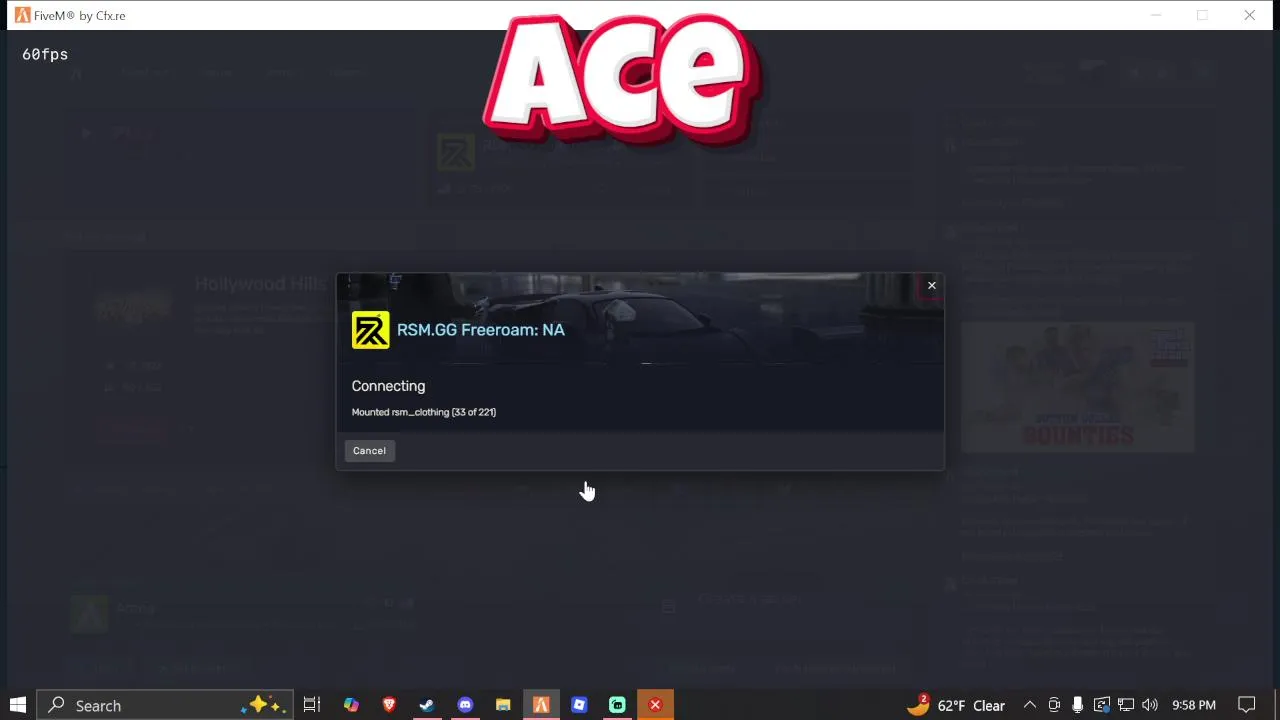Click the Mounted rsm_clothing status text
Image resolution: width=1280 pixels, height=720 pixels.
pos(424,412)
